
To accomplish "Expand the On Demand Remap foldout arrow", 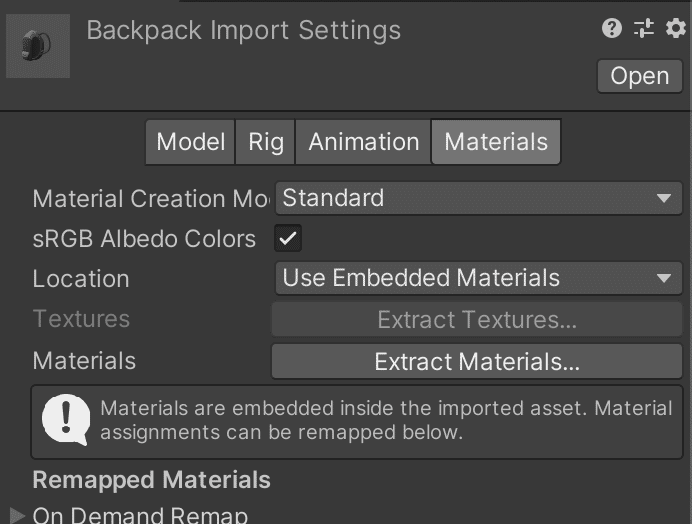I will point(17,516).
